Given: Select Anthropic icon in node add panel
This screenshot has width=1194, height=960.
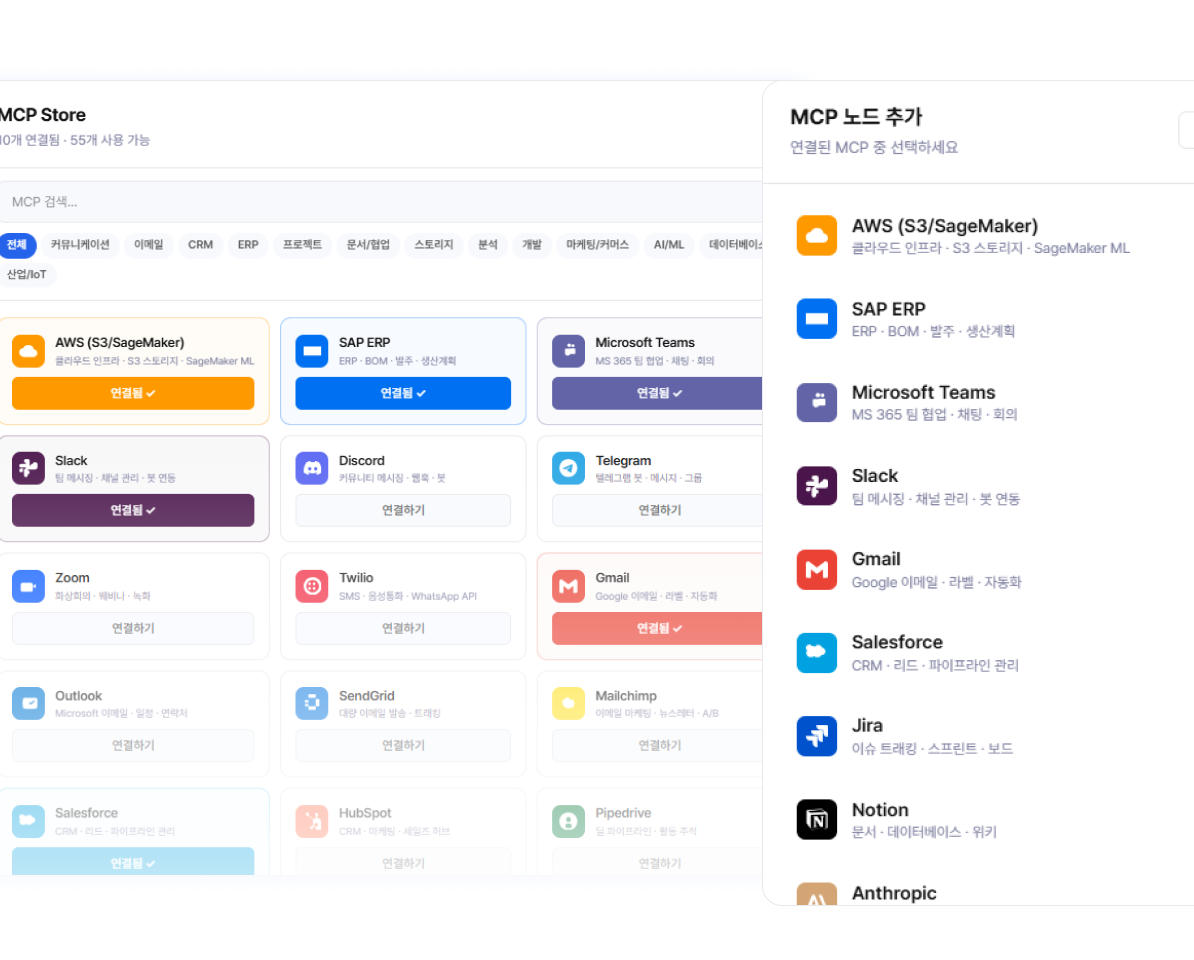Looking at the screenshot, I should 816,895.
